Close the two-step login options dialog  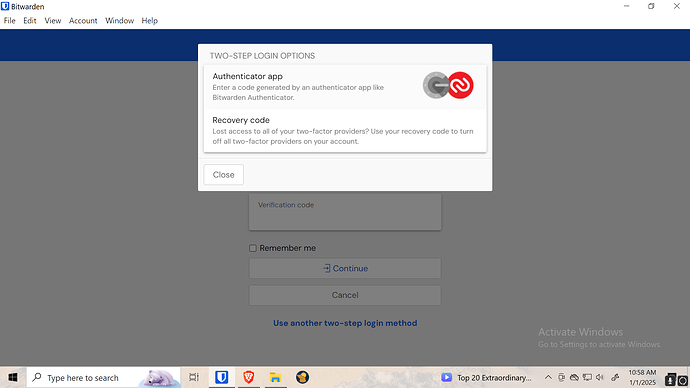pos(224,175)
